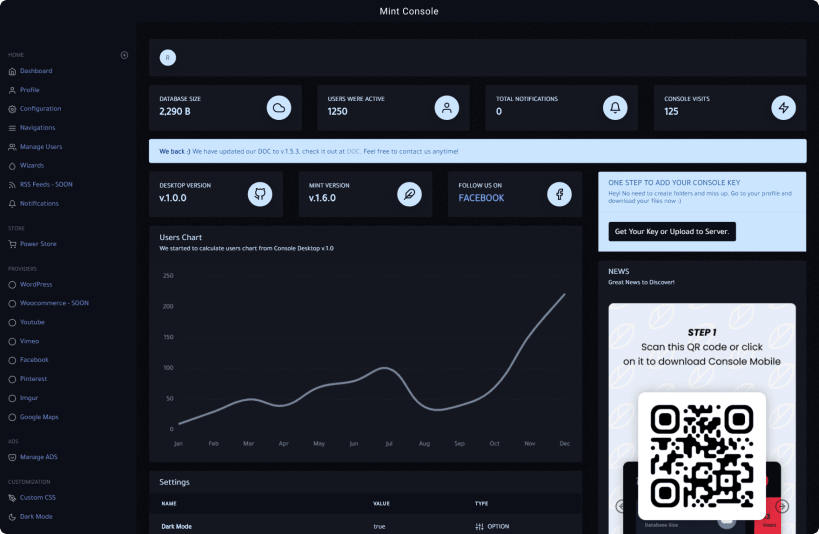Open Power Store in the sidebar

[38, 244]
